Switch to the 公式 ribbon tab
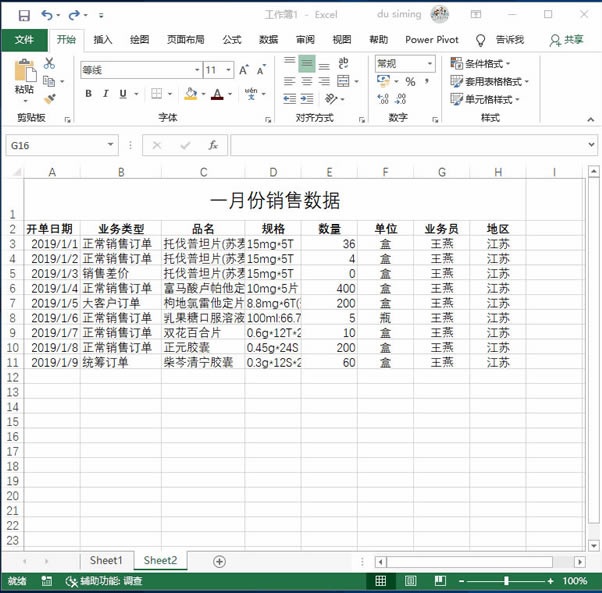The height and width of the screenshot is (593, 602). point(232,40)
